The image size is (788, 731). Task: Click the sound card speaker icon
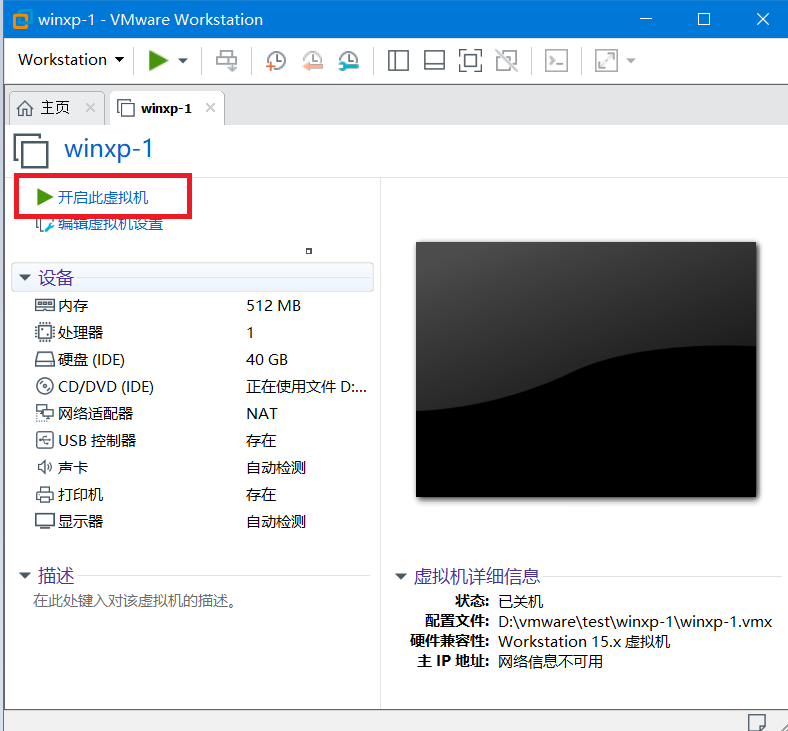44,467
